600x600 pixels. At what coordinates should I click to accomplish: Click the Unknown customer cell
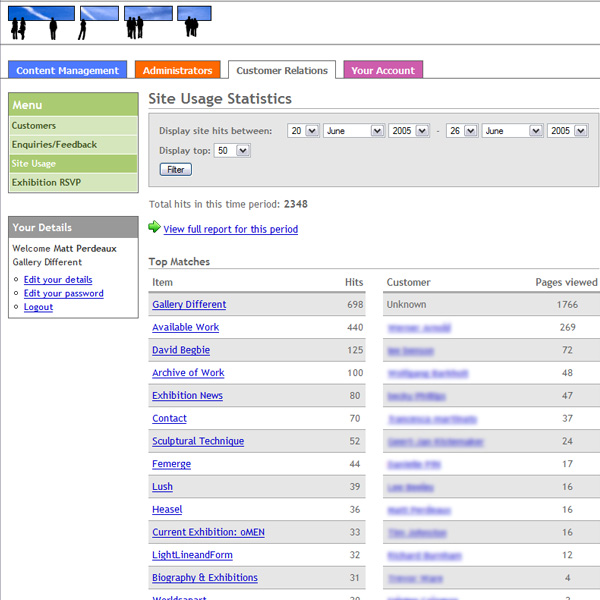coord(406,305)
